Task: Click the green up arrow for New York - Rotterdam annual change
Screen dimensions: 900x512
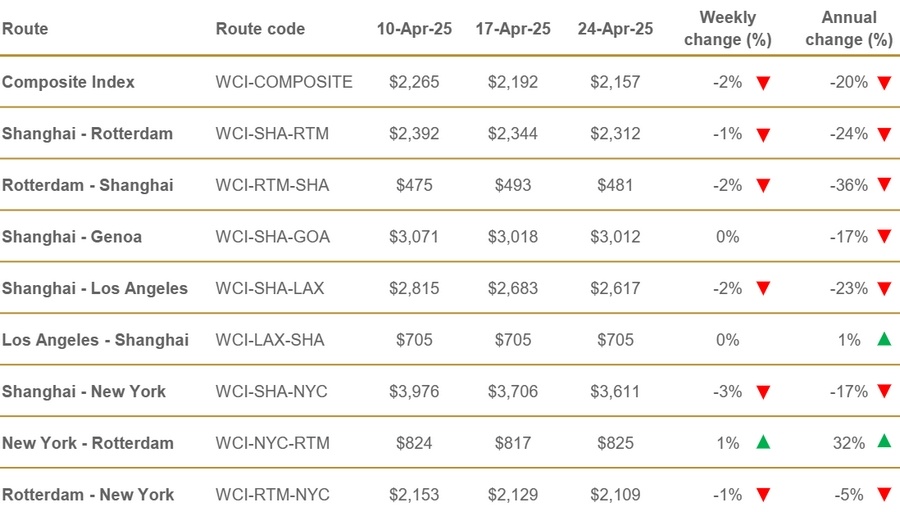Action: coord(883,442)
